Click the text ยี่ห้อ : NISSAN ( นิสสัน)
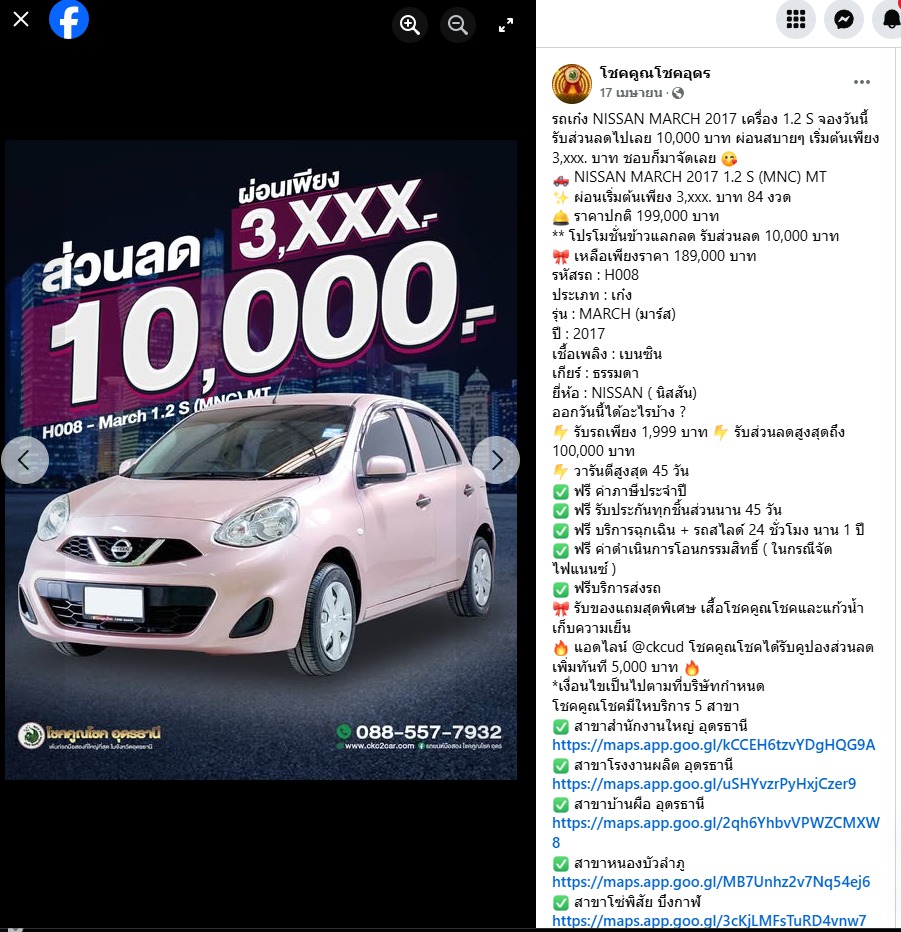Viewport: 901px width, 932px height. click(624, 393)
